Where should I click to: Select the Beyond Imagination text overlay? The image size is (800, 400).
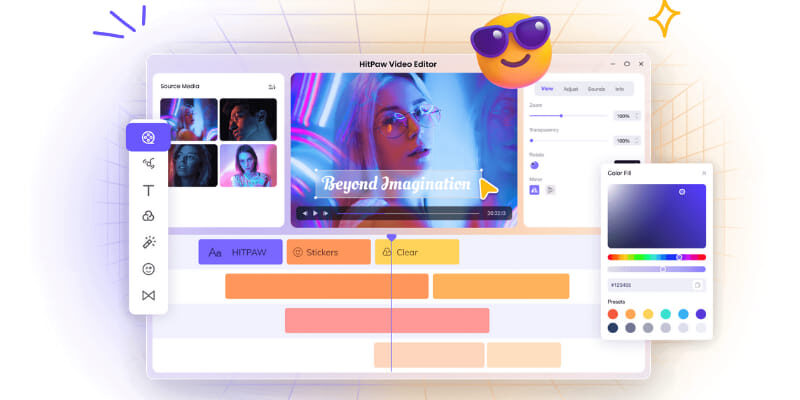coord(398,184)
